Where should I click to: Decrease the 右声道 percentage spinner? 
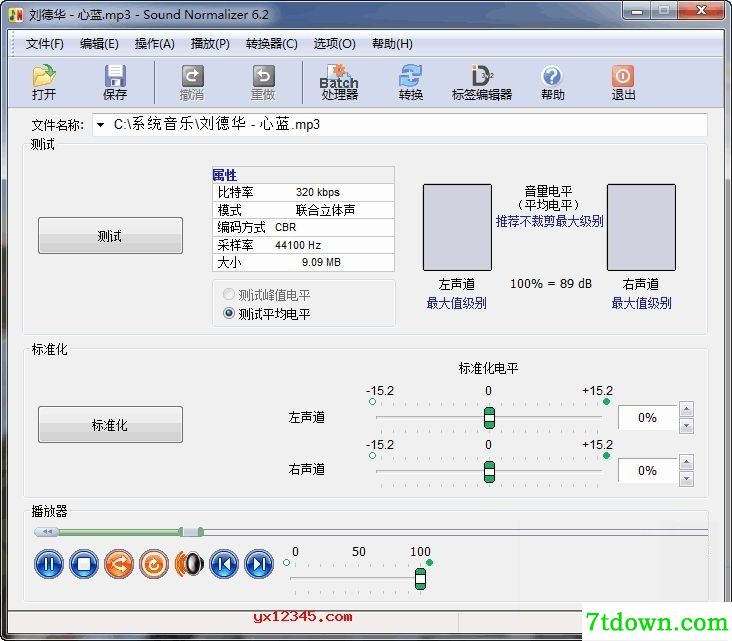[x=686, y=479]
